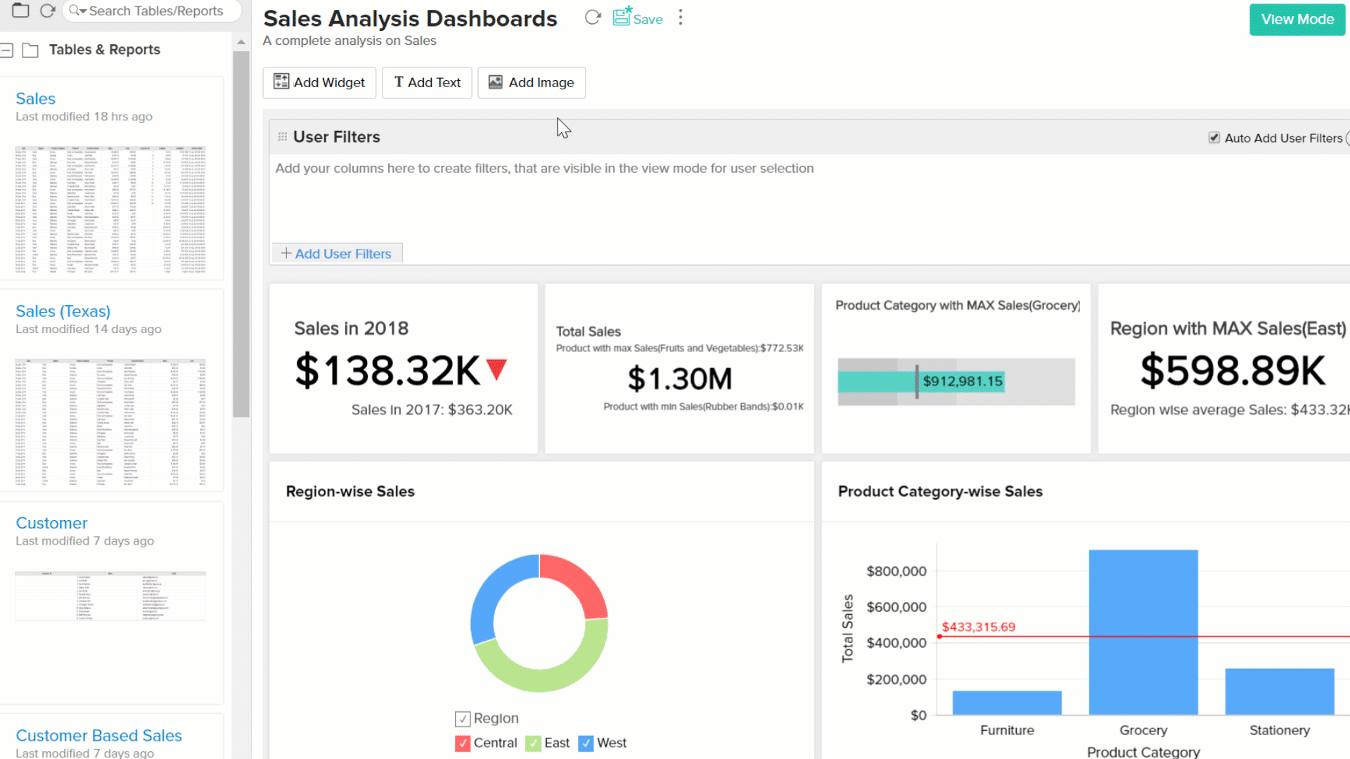Viewport: 1350px width, 759px height.
Task: Switch to View Mode
Action: pos(1297,19)
